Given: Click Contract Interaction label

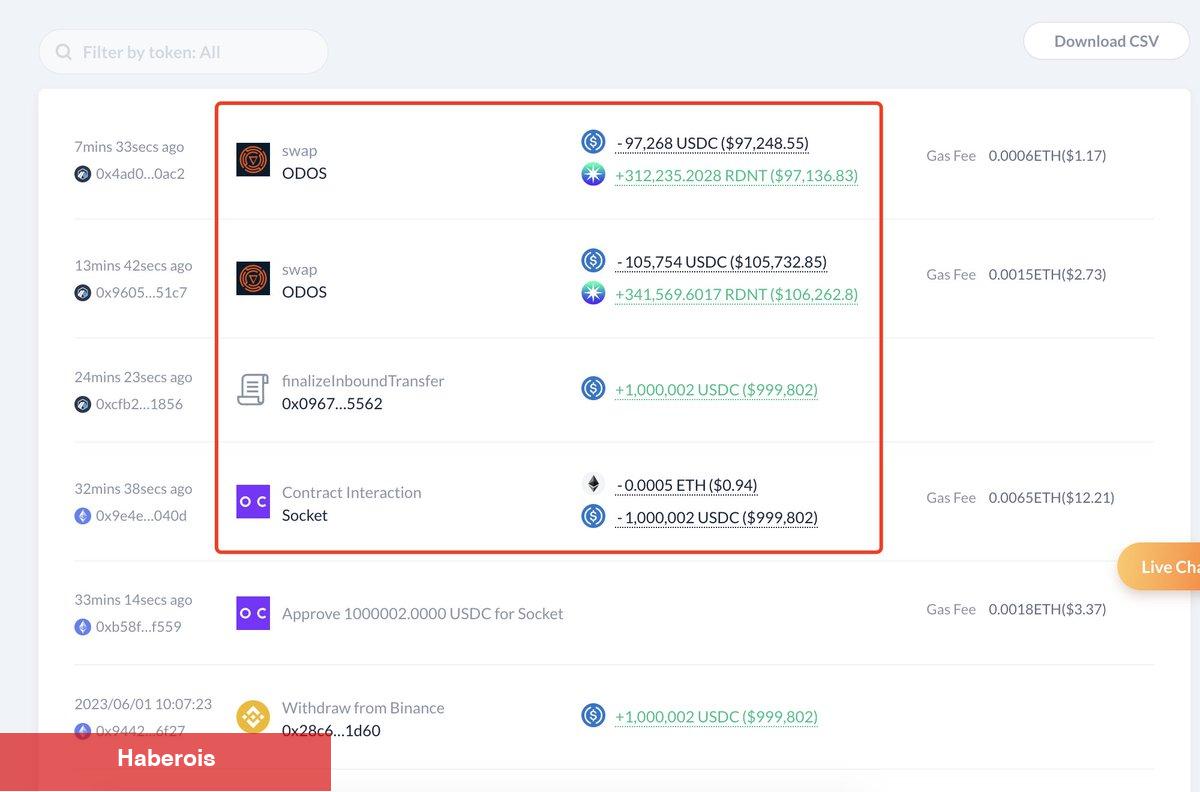Looking at the screenshot, I should (x=352, y=493).
